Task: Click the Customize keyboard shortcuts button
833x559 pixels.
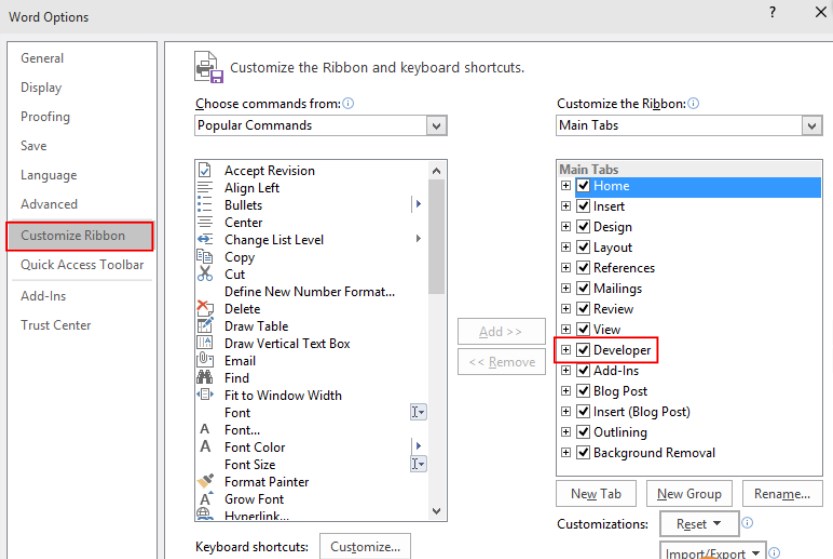Action: (x=364, y=547)
